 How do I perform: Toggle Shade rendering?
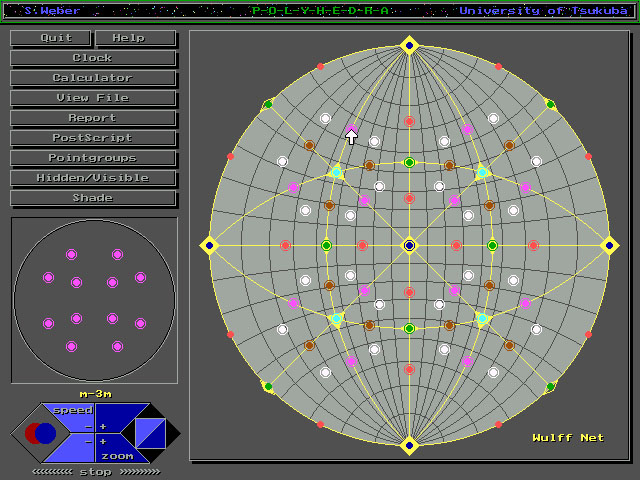coord(93,198)
